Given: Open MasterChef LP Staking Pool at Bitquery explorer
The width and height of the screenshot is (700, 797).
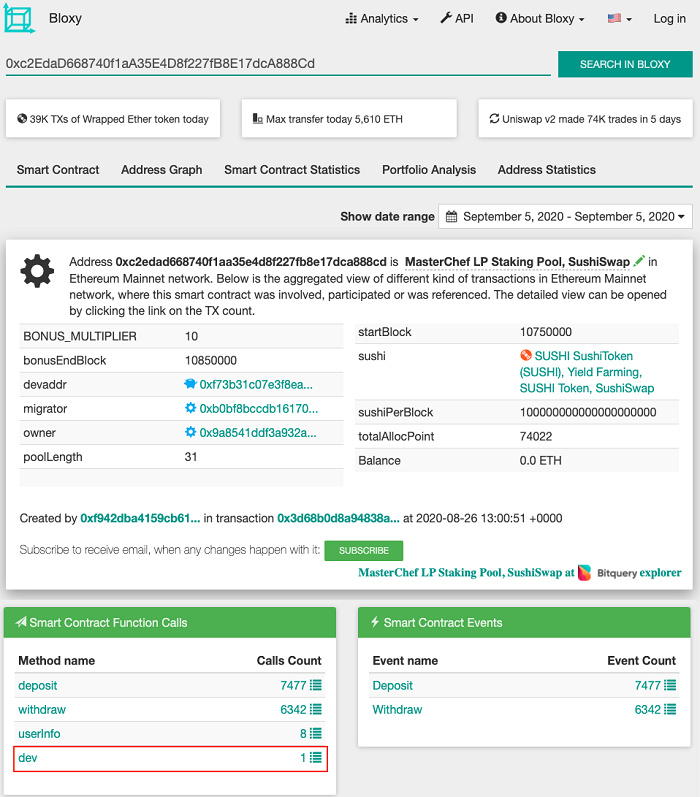Looking at the screenshot, I should pos(520,573).
